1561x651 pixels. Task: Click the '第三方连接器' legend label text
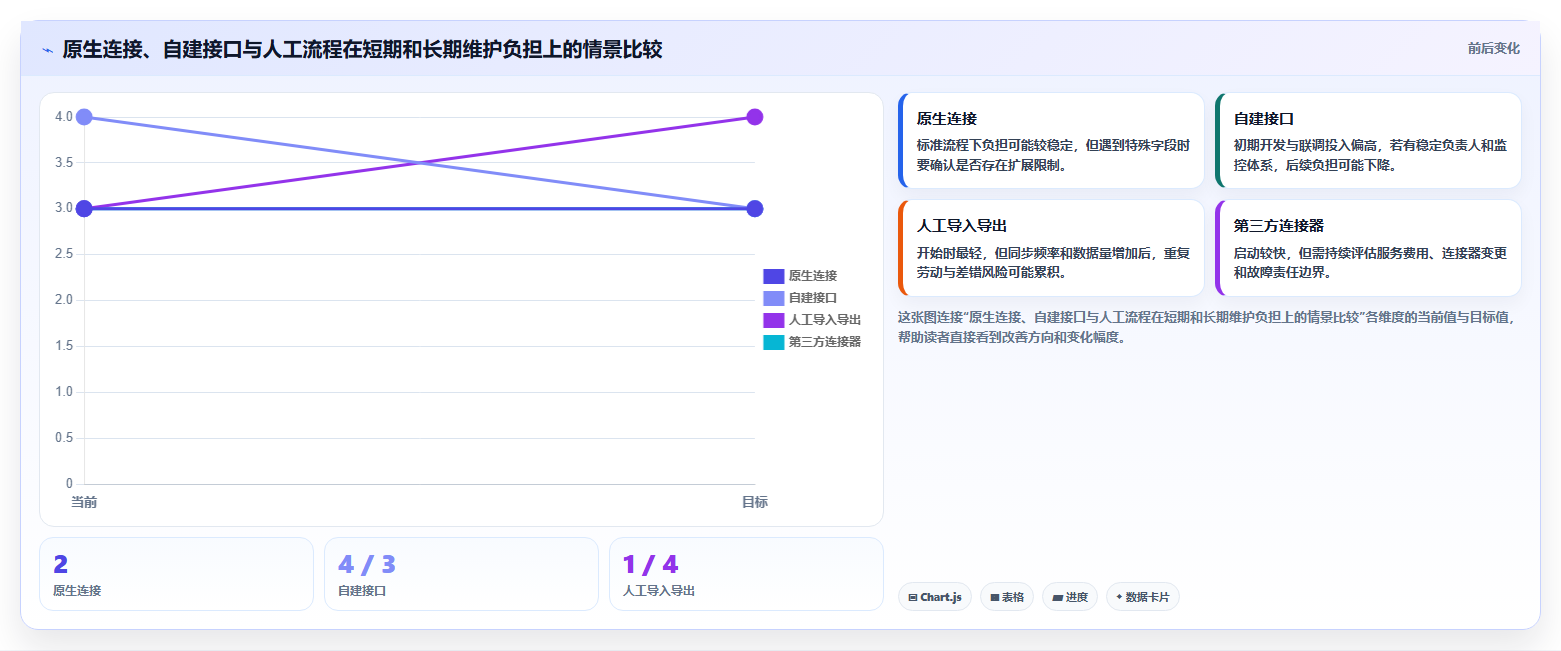824,342
